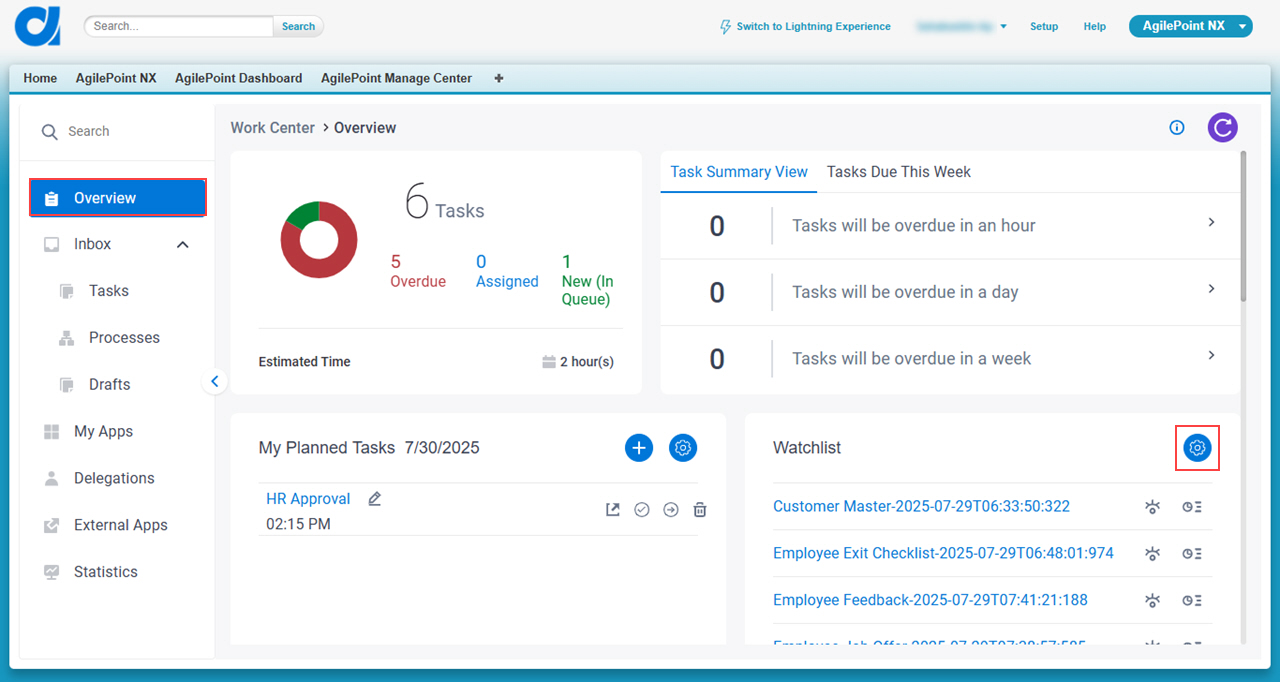Viewport: 1280px width, 682px height.
Task: Click the Processes sidebar icon
Action: (x=67, y=338)
